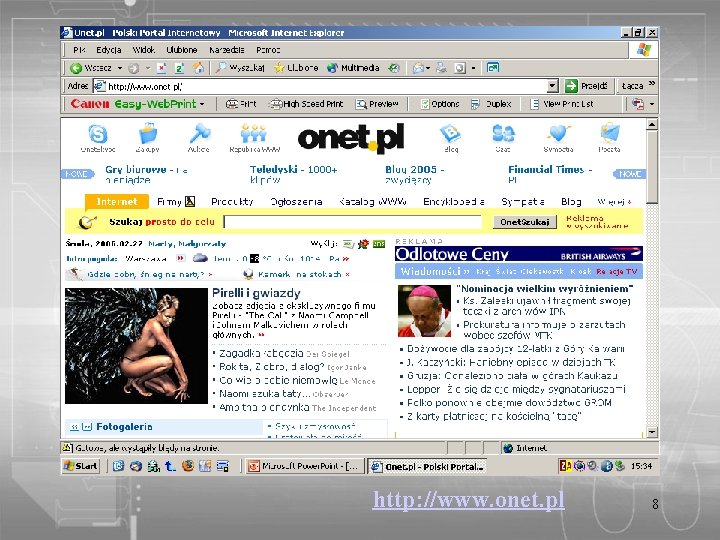Image resolution: width=720 pixels, height=540 pixels.
Task: Open the Ulubione favorites star button
Action: pyautogui.click(x=296, y=68)
